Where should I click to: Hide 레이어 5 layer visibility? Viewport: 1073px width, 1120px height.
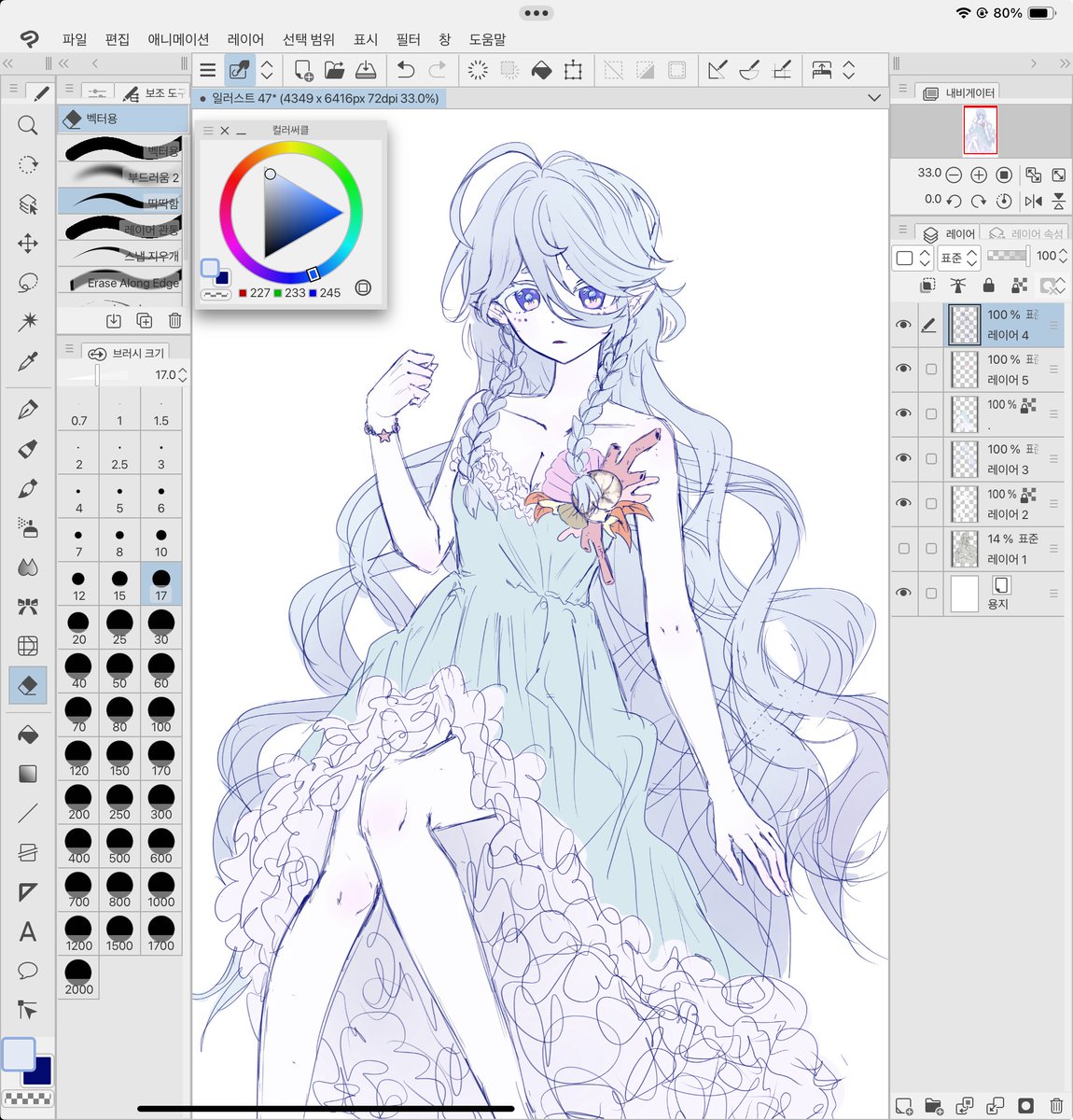[x=903, y=369]
